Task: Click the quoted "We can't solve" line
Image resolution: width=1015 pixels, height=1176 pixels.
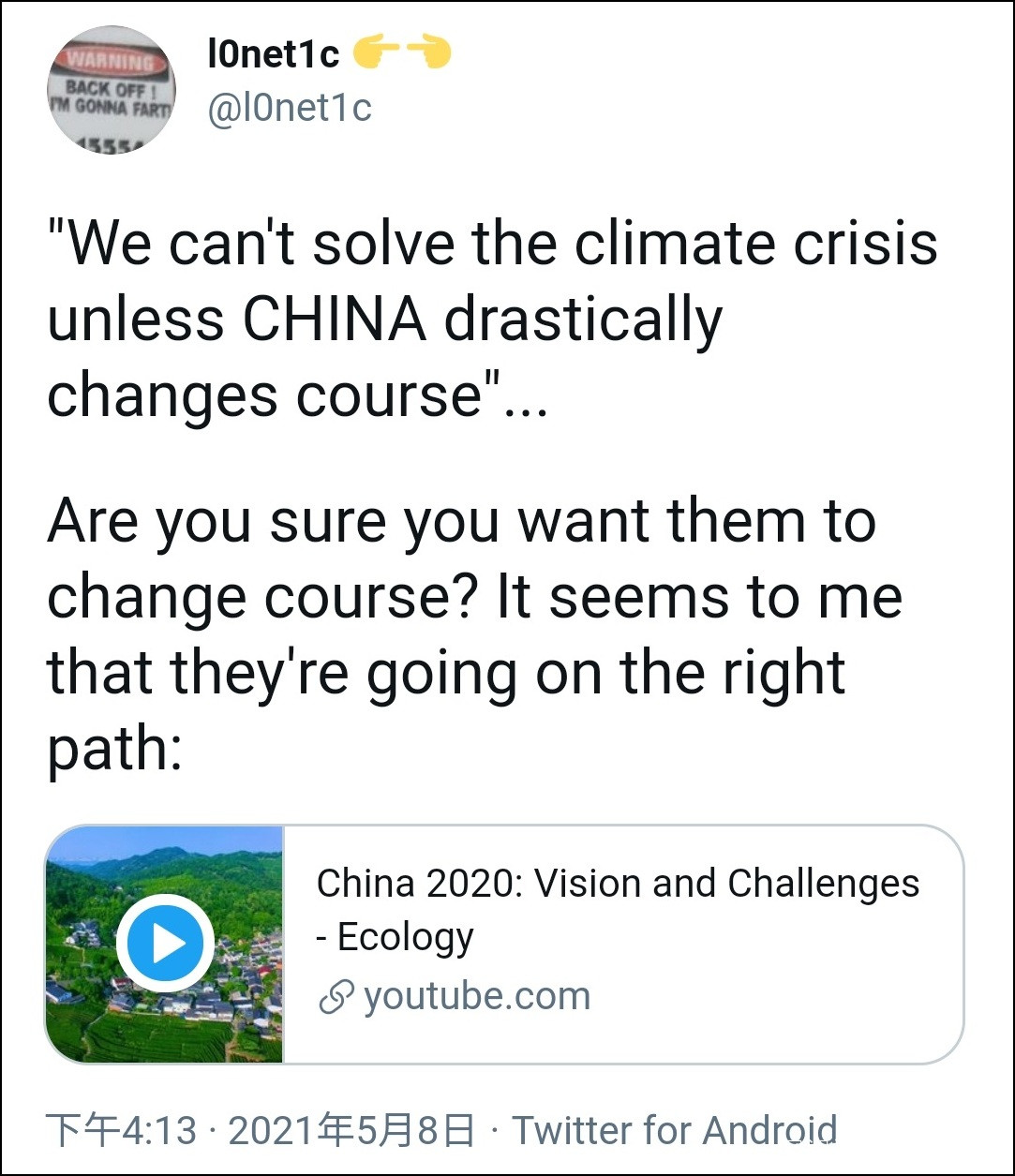Action: coord(491,244)
